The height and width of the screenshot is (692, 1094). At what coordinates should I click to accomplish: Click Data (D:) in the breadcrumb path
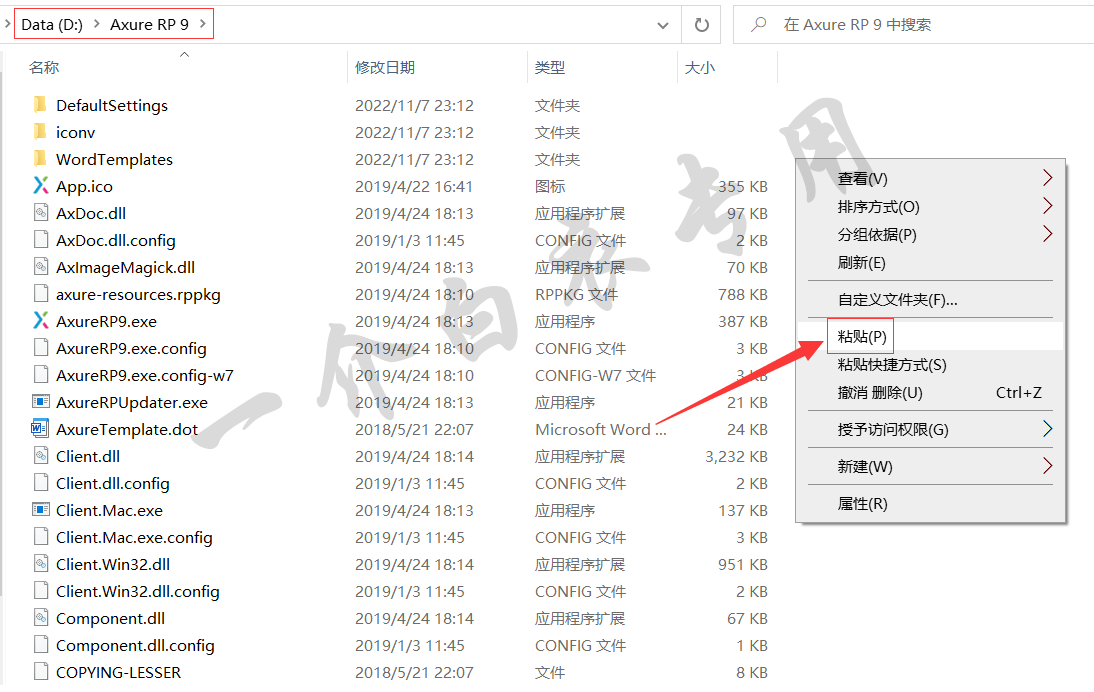pyautogui.click(x=52, y=24)
